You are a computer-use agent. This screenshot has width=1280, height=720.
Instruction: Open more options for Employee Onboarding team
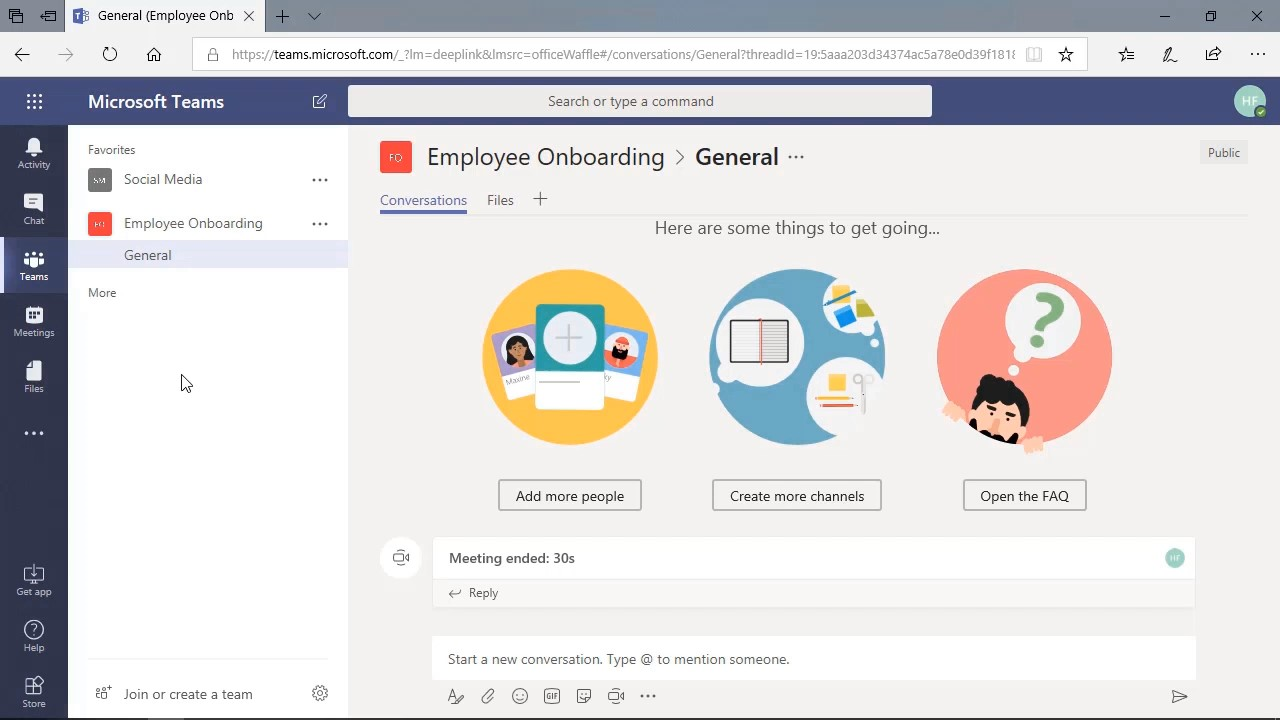pos(320,223)
